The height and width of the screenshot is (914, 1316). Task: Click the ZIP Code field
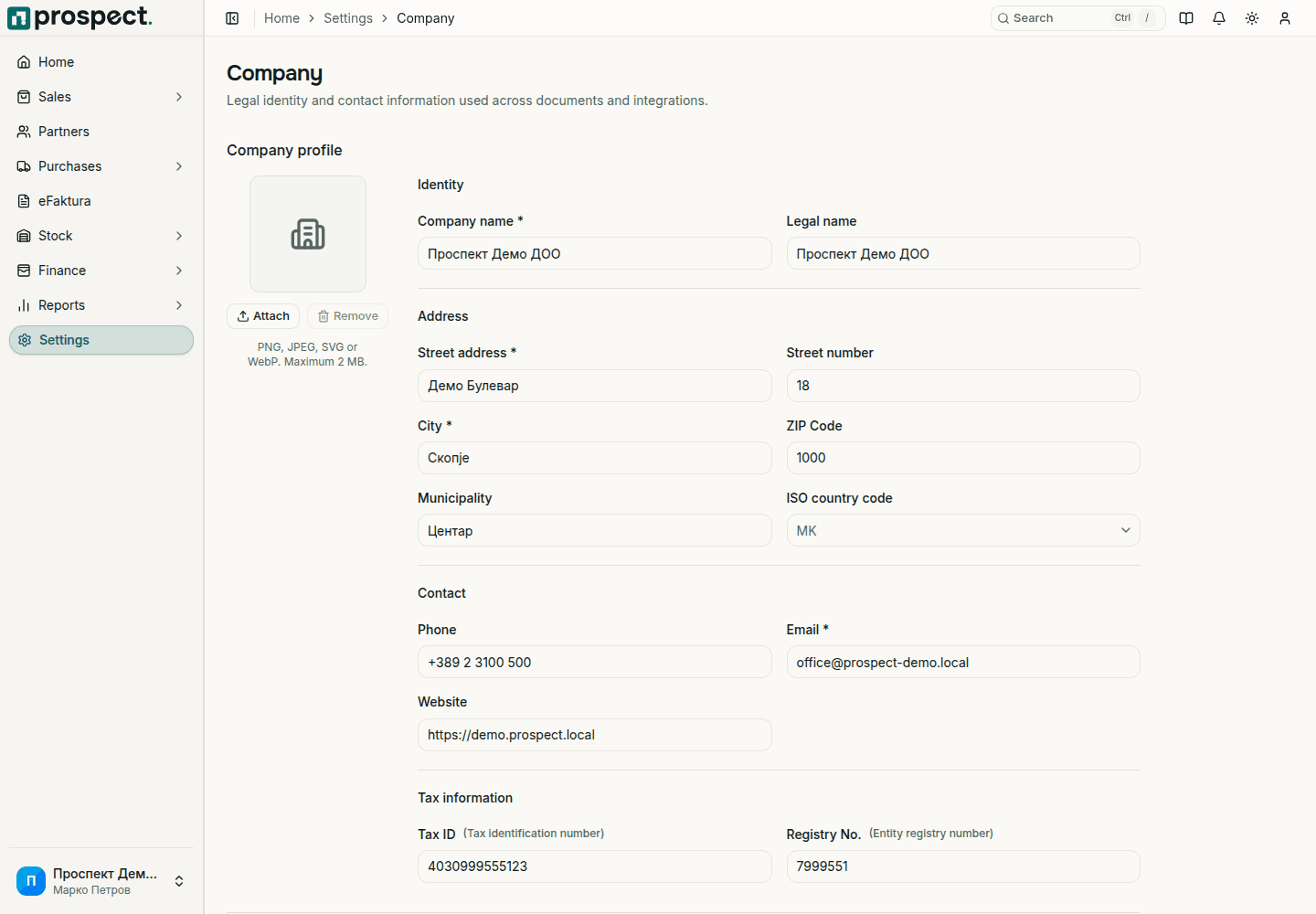(x=963, y=458)
